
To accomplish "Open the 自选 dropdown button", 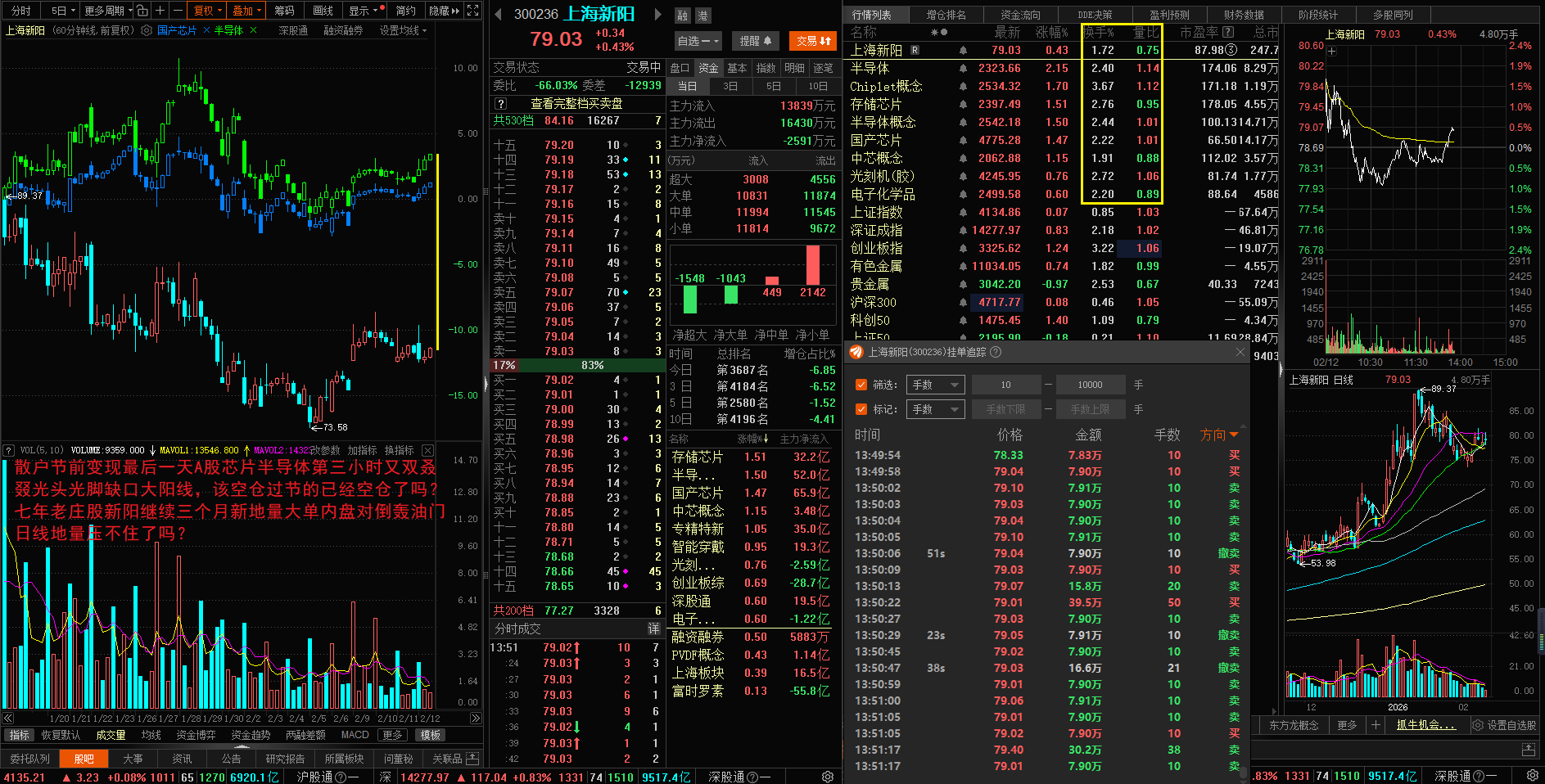I will pyautogui.click(x=698, y=41).
